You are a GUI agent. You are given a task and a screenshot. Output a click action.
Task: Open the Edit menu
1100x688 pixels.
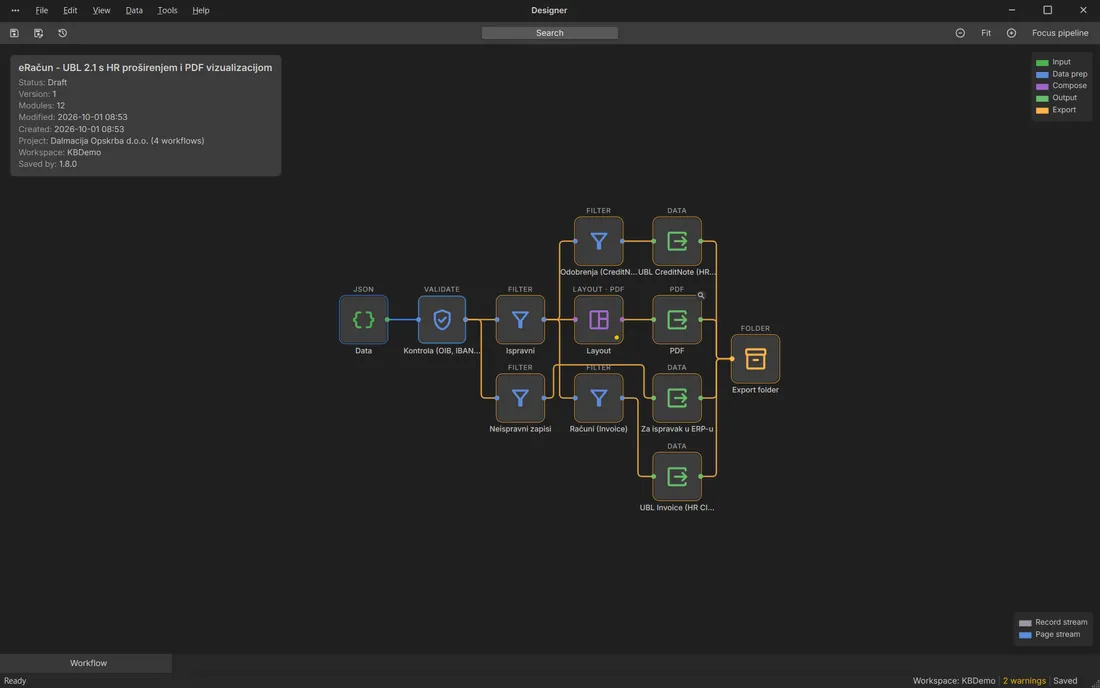(x=70, y=11)
